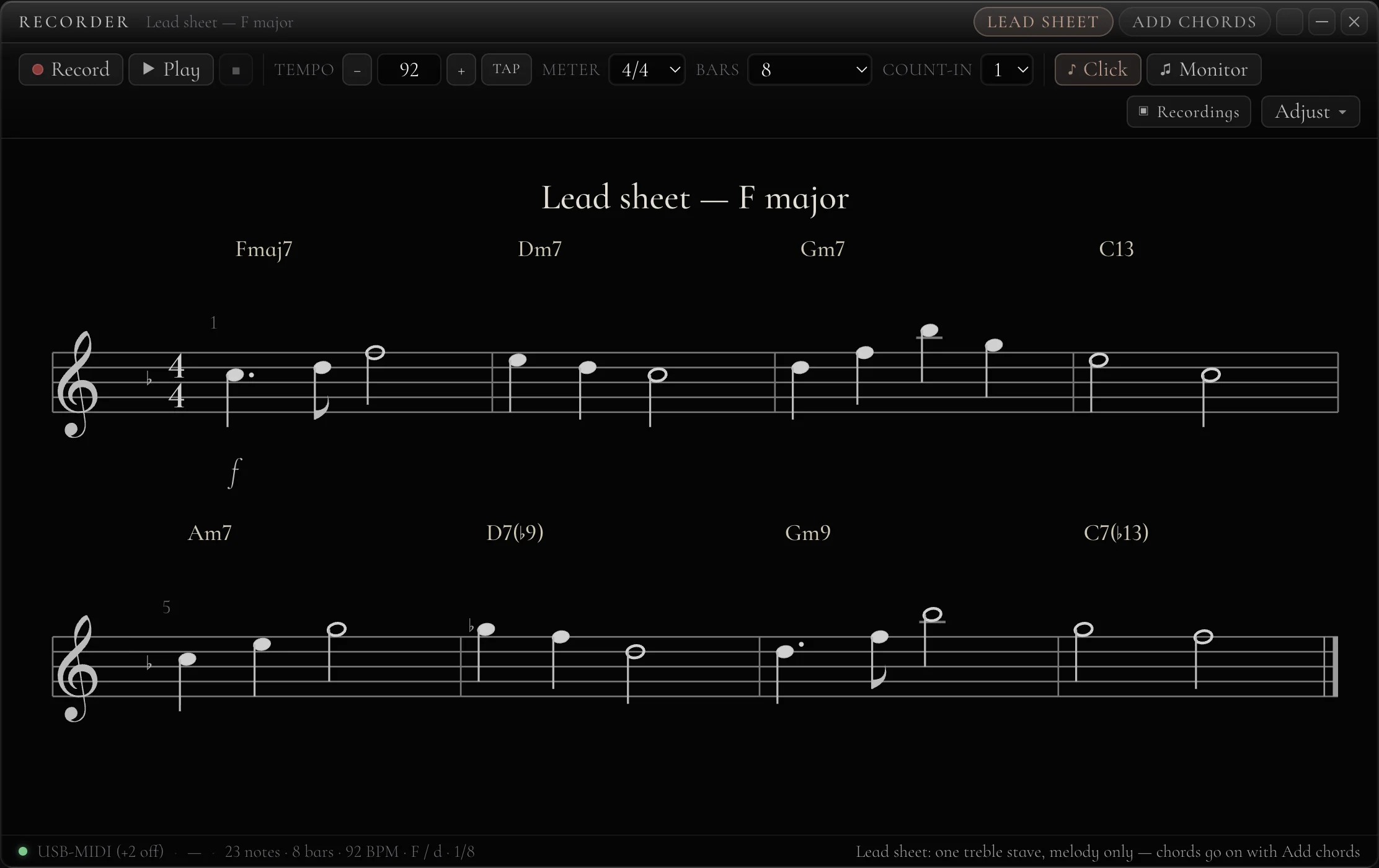
Task: Minimize the Recorder window
Action: pyautogui.click(x=1322, y=22)
